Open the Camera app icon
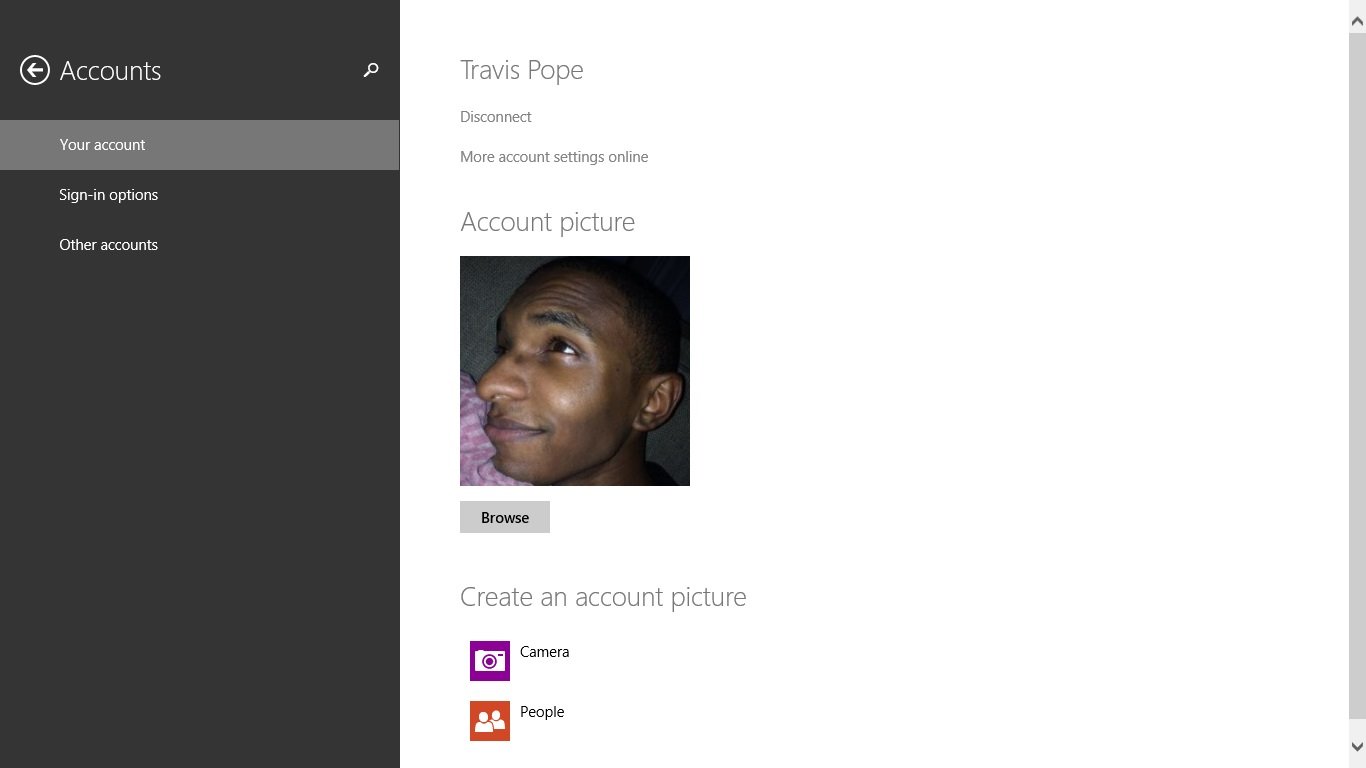This screenshot has height=768, width=1366. tap(490, 661)
